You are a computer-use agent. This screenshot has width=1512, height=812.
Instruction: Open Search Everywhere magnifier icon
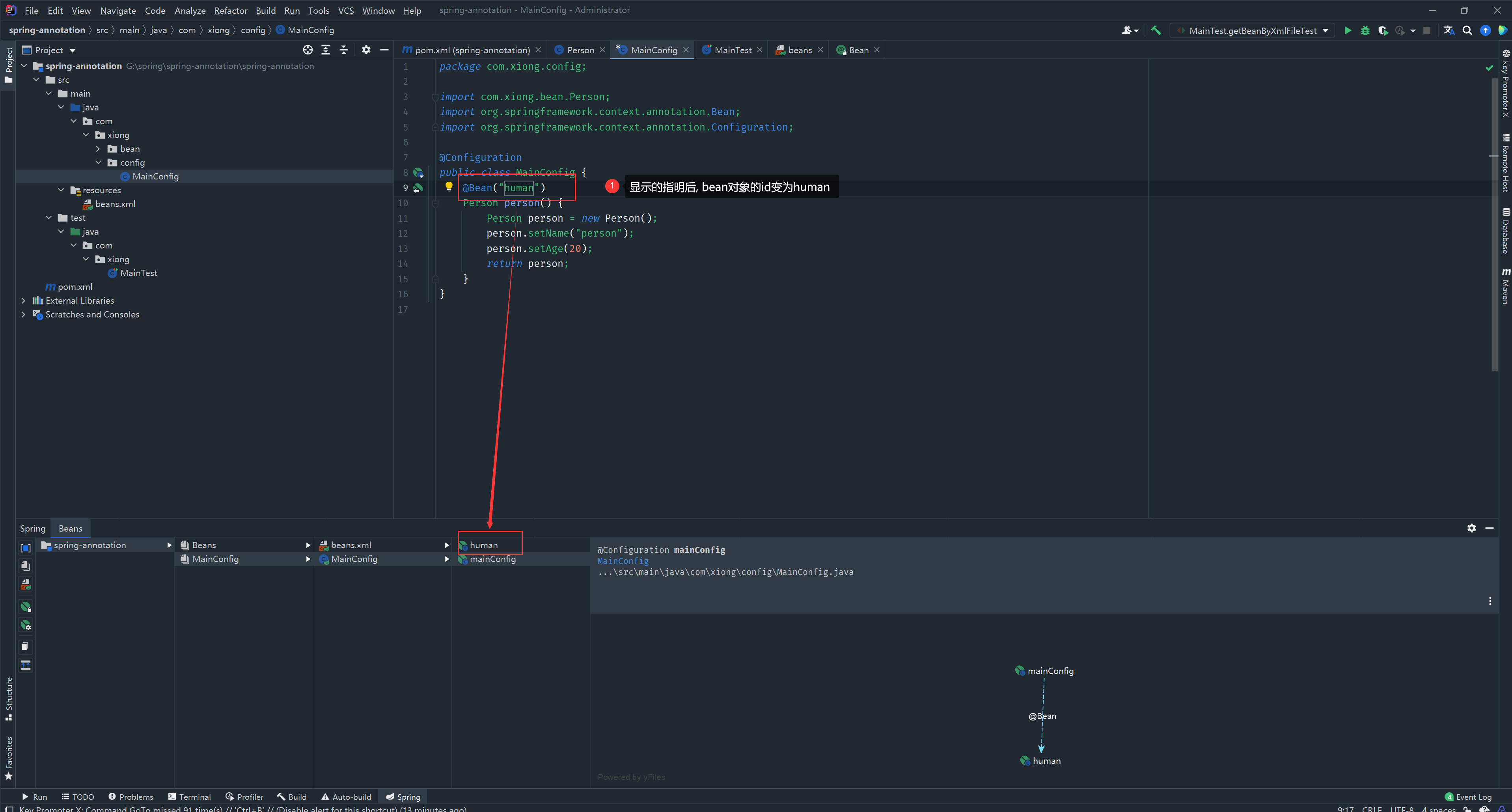[1467, 30]
